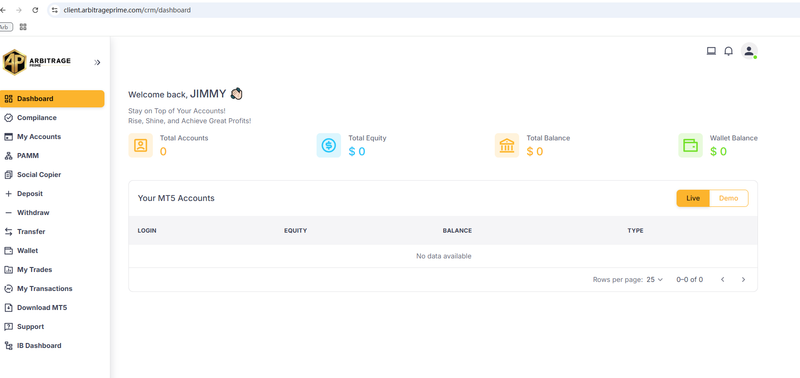Screen dimensions: 800x378
Task: Click the Withdraw minus icon
Action: [8, 213]
